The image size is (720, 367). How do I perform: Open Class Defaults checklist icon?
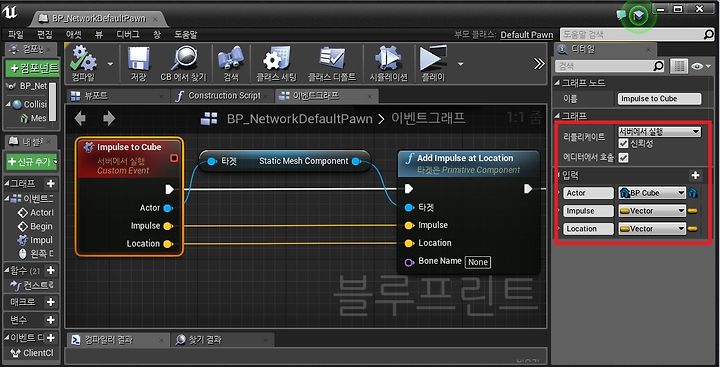pos(332,63)
